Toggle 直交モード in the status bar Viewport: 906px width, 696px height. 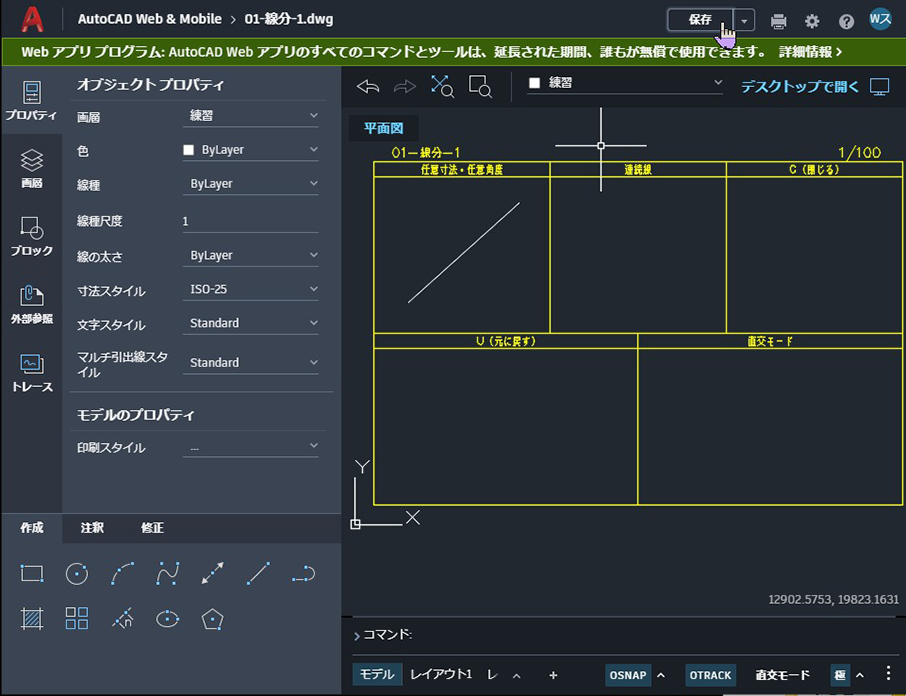782,675
